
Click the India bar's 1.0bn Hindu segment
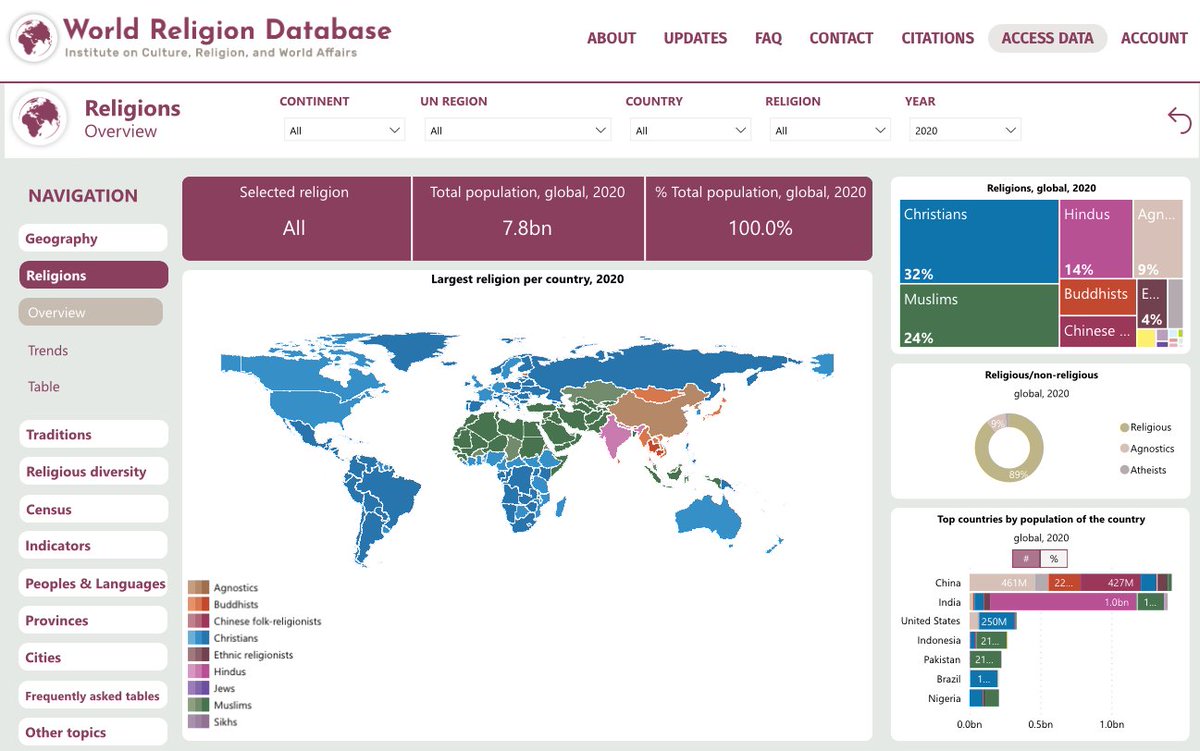tap(1064, 602)
